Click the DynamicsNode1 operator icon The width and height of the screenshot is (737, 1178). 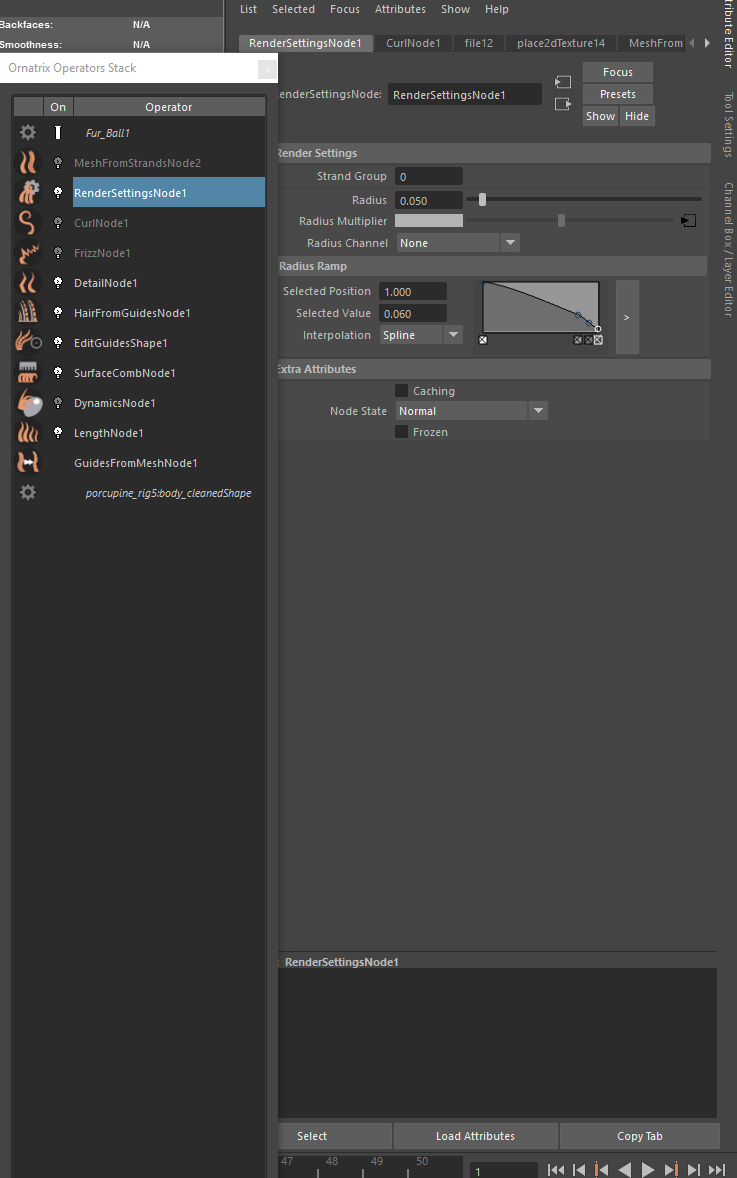[x=28, y=403]
